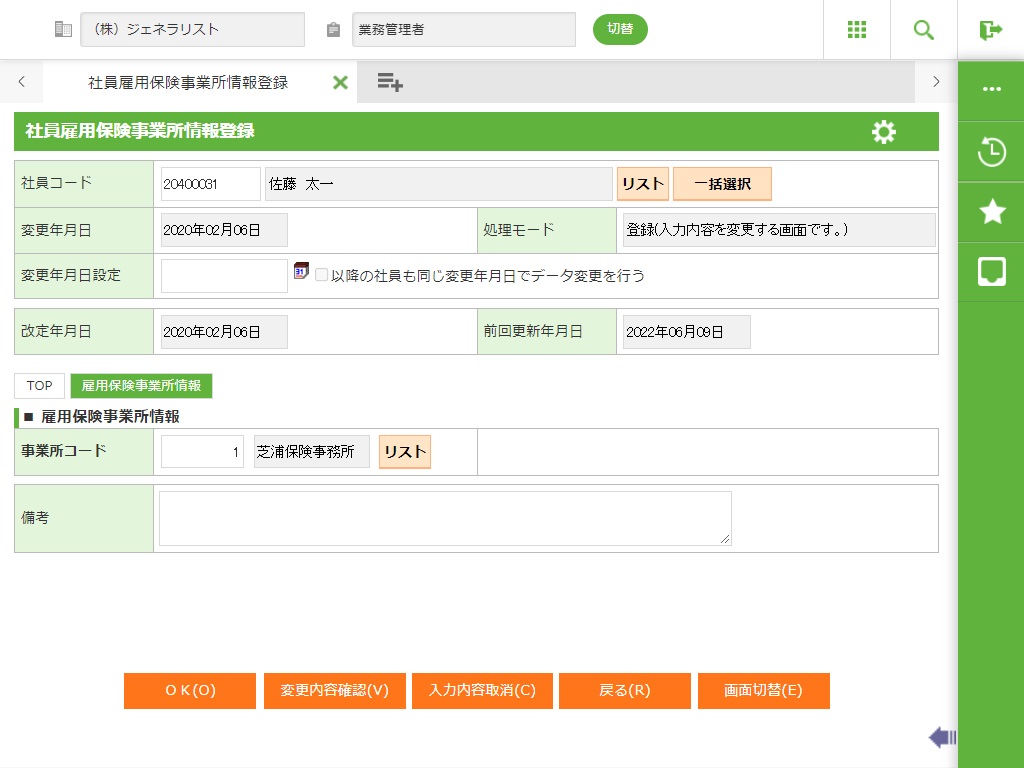1024x768 pixels.
Task: Open the settings gear icon
Action: pos(883,132)
